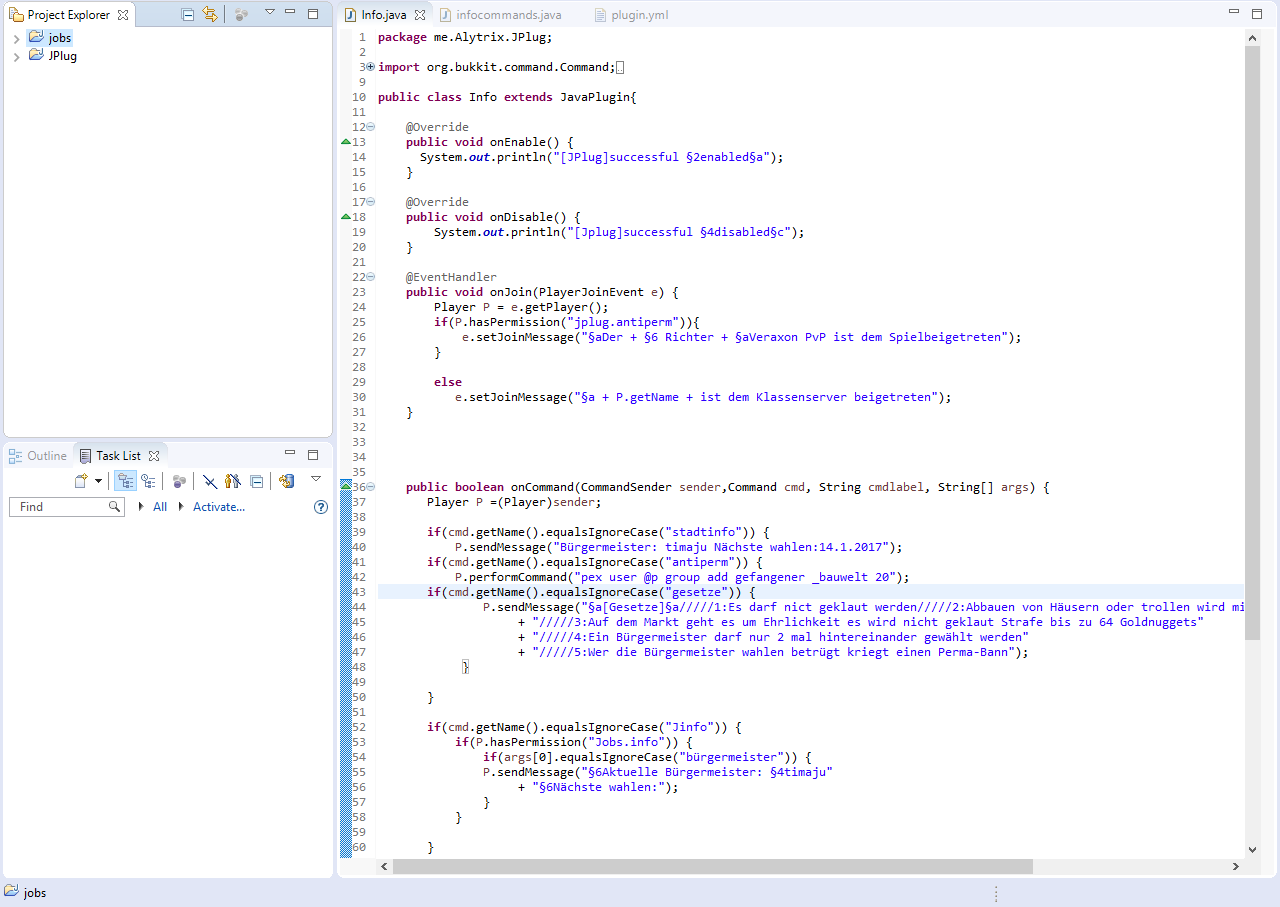Close the Info.java editor tab
Viewport: 1280px width, 907px height.
click(x=419, y=15)
